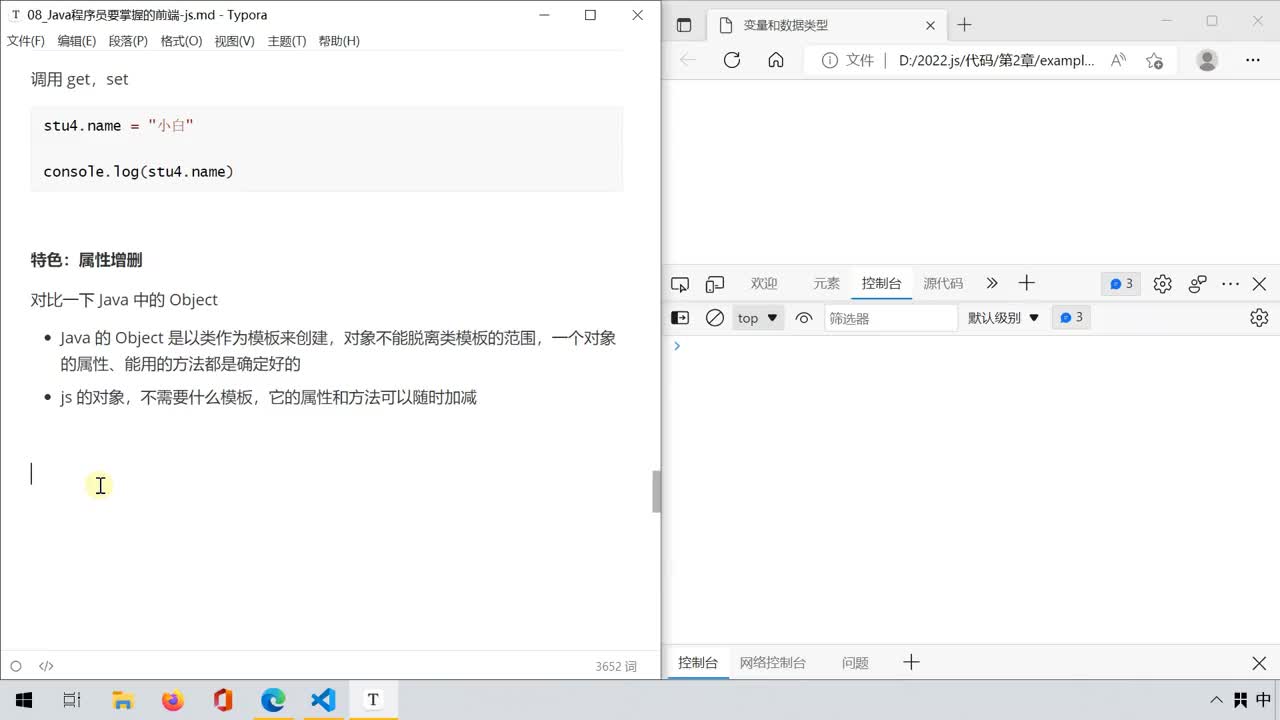
Task: Refresh the browser page
Action: click(x=732, y=60)
